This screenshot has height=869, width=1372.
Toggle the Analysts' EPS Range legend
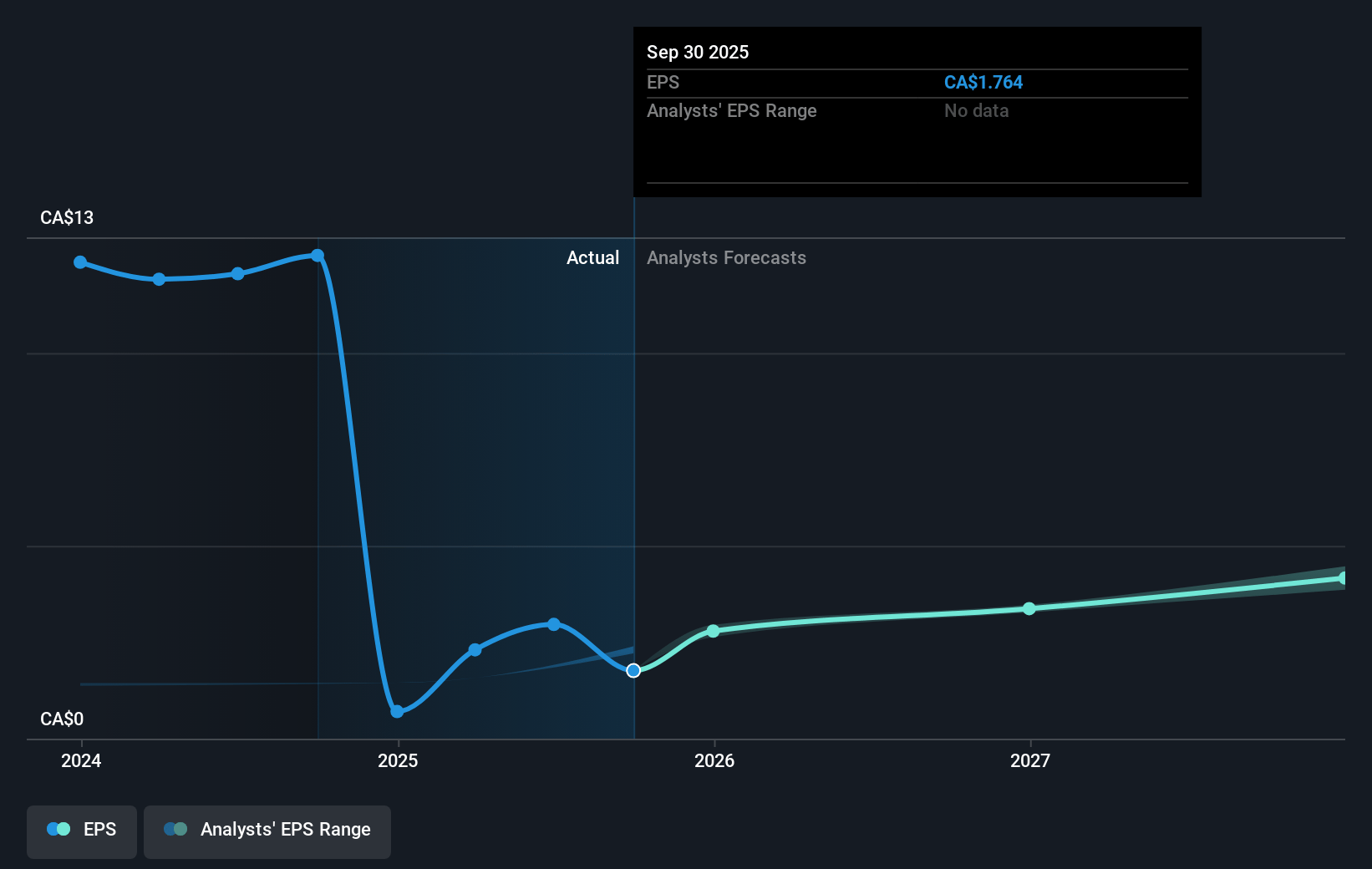click(x=267, y=831)
